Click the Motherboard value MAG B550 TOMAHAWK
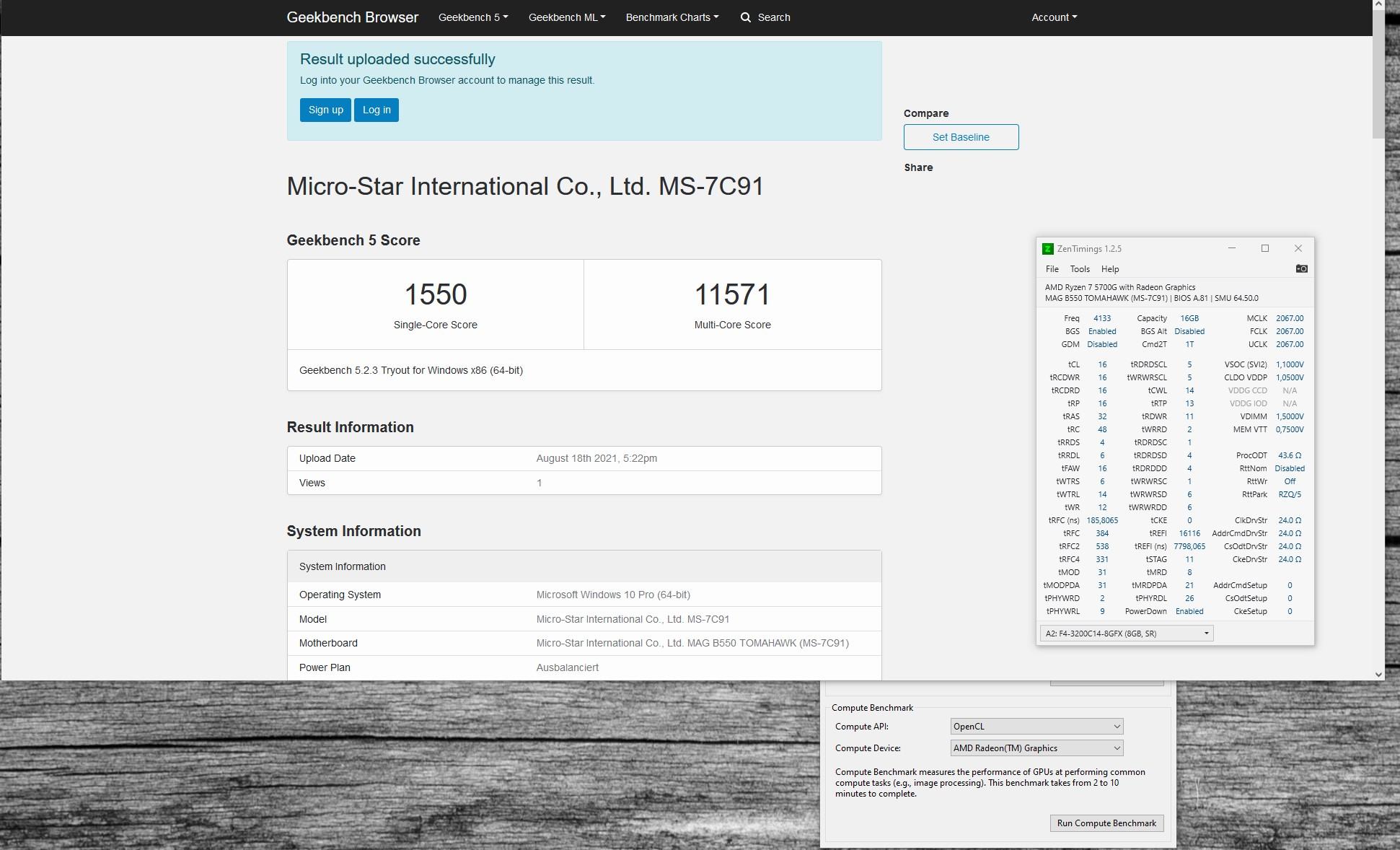This screenshot has width=1400, height=850. [692, 643]
